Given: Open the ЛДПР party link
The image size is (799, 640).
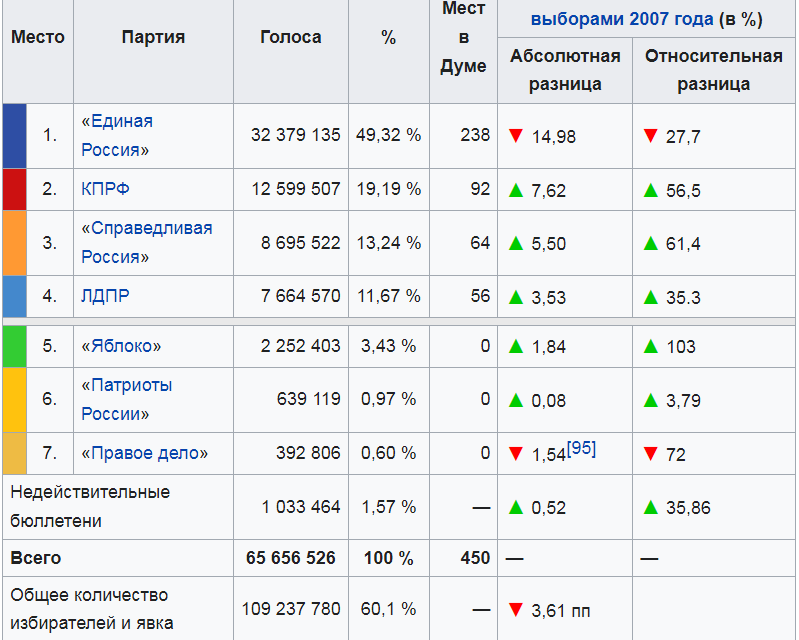Looking at the screenshot, I should tap(105, 296).
